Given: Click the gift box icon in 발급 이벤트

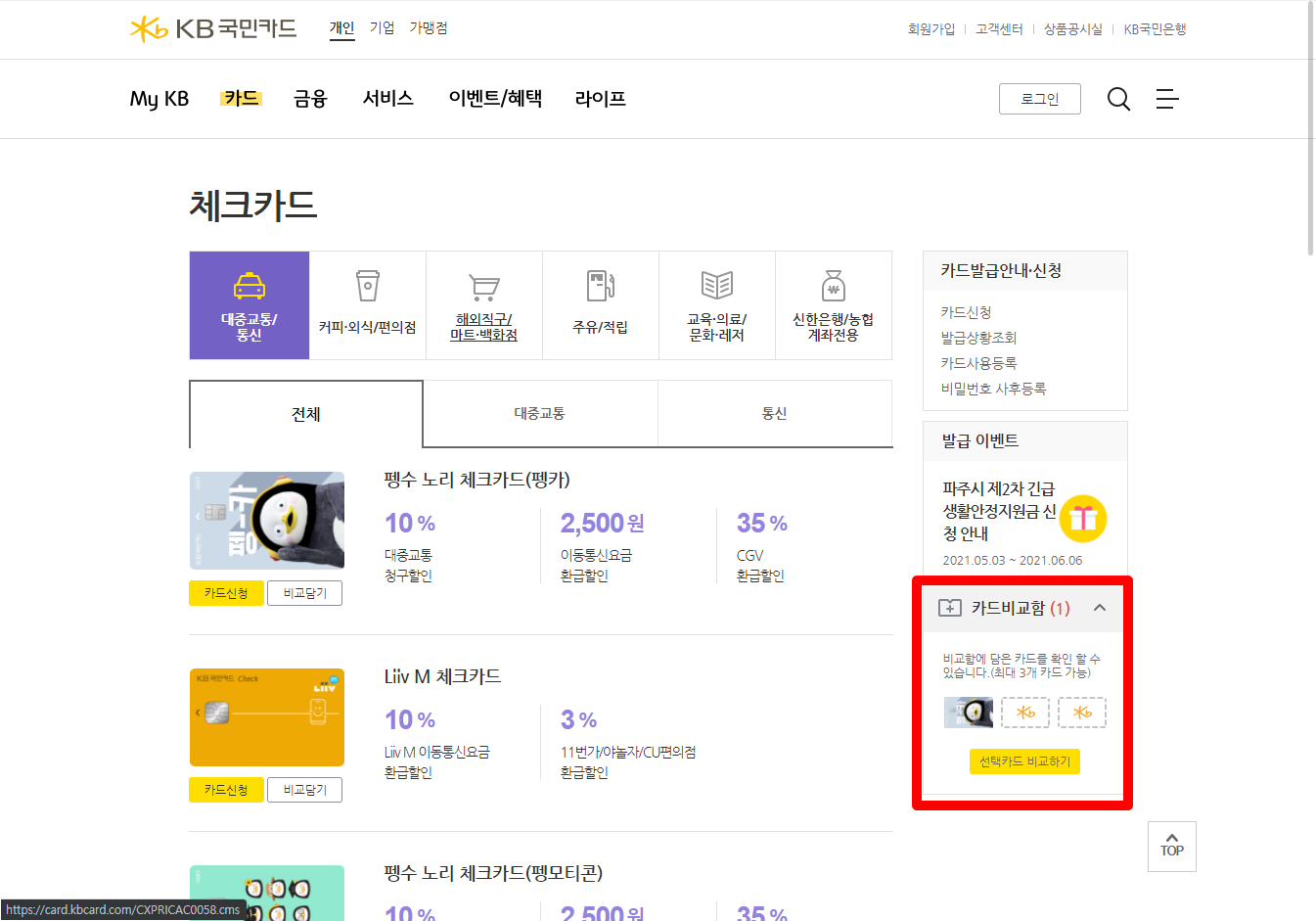Looking at the screenshot, I should [x=1082, y=518].
